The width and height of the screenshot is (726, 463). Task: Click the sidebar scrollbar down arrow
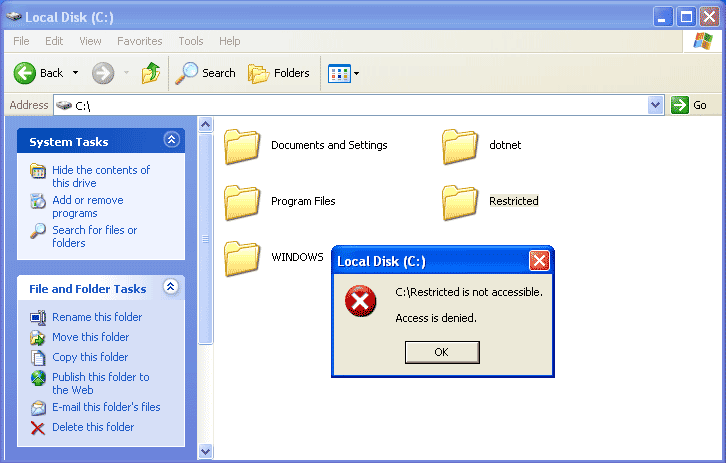tap(206, 451)
